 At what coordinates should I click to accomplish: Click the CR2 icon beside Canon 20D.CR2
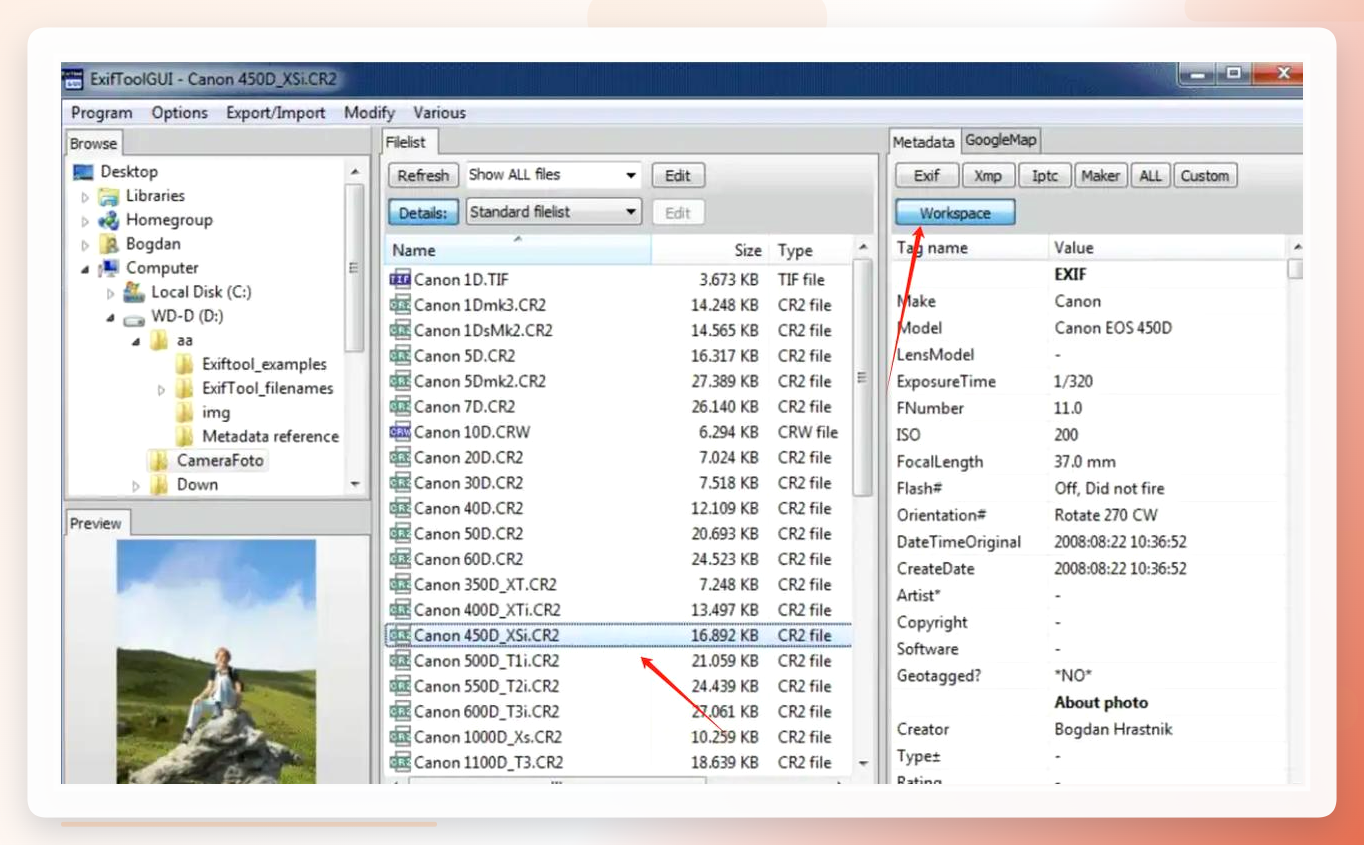pyautogui.click(x=400, y=458)
